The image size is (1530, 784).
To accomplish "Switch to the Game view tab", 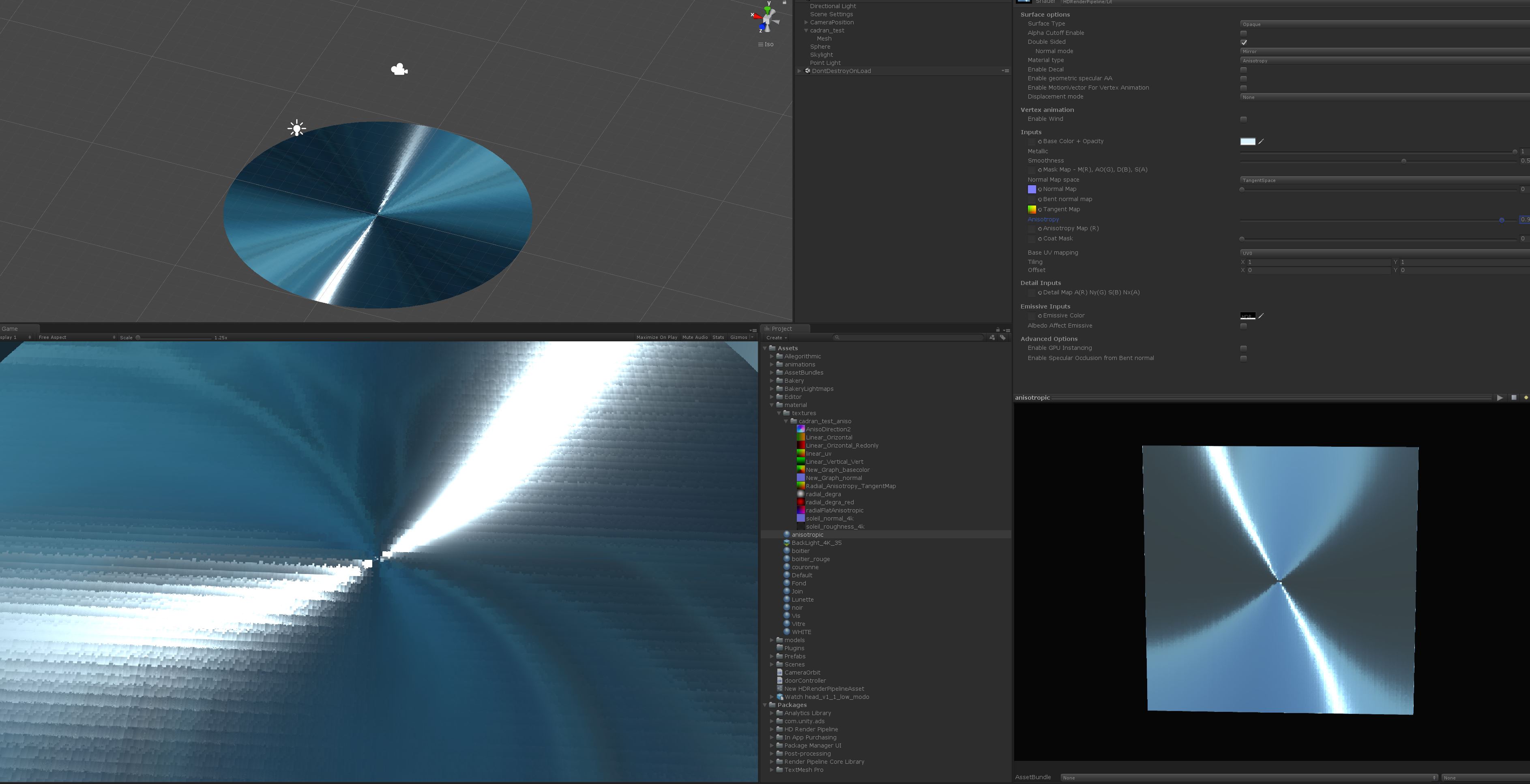I will click(9, 328).
